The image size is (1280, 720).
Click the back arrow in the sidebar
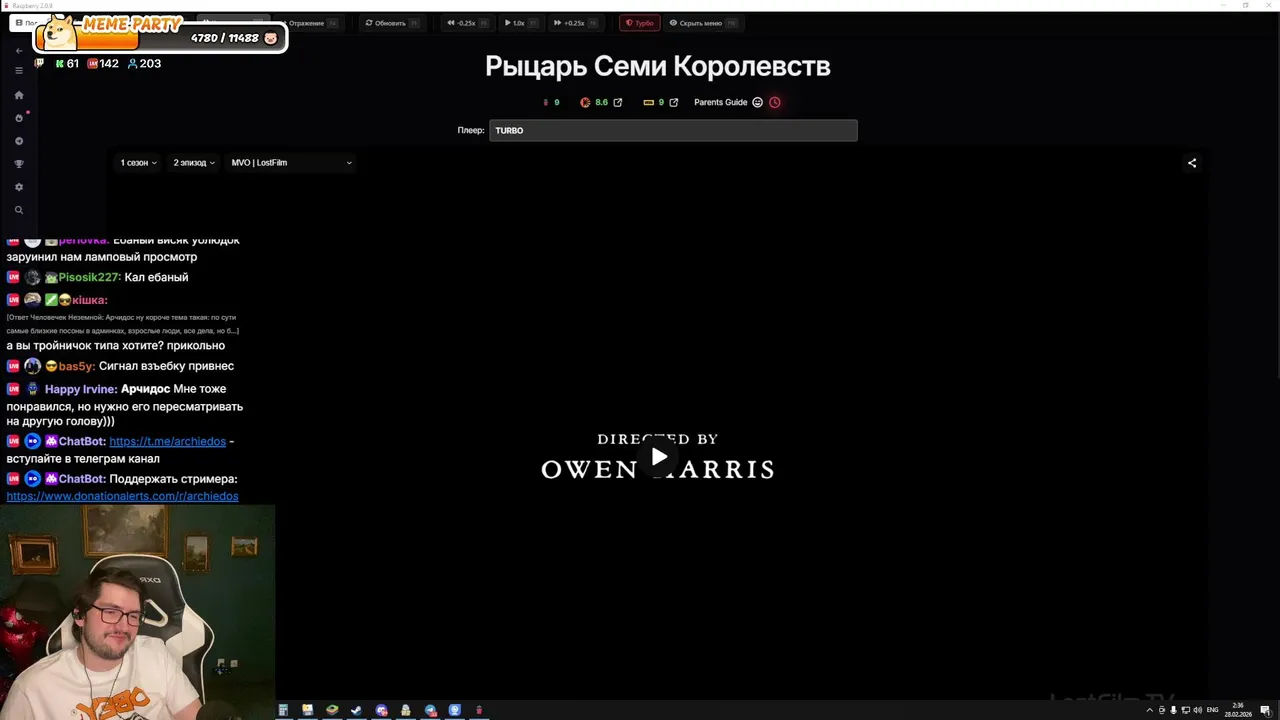(18, 51)
